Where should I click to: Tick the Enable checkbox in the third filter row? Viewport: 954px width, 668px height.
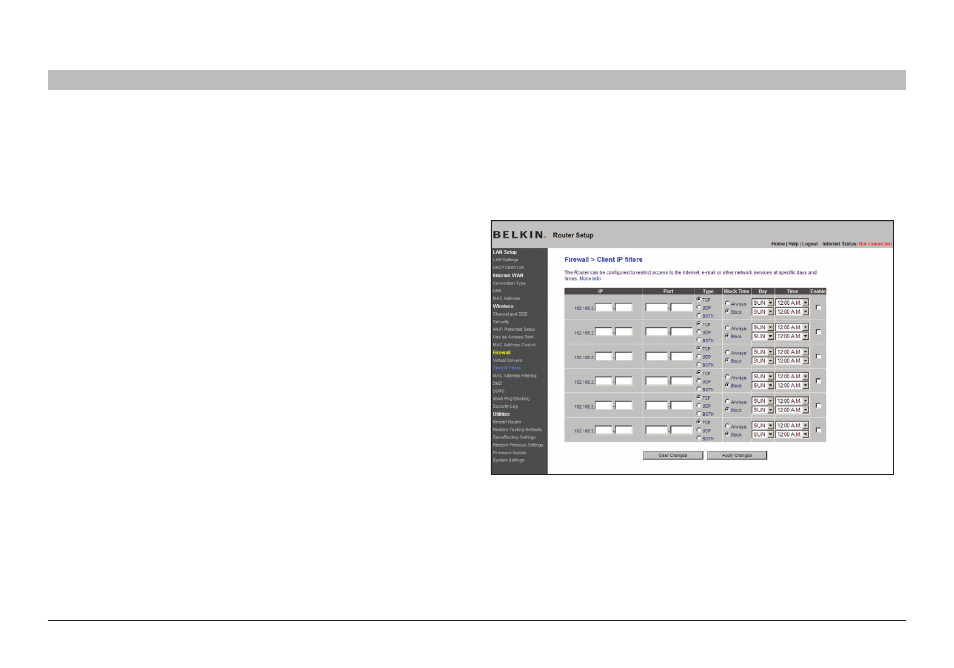818,357
